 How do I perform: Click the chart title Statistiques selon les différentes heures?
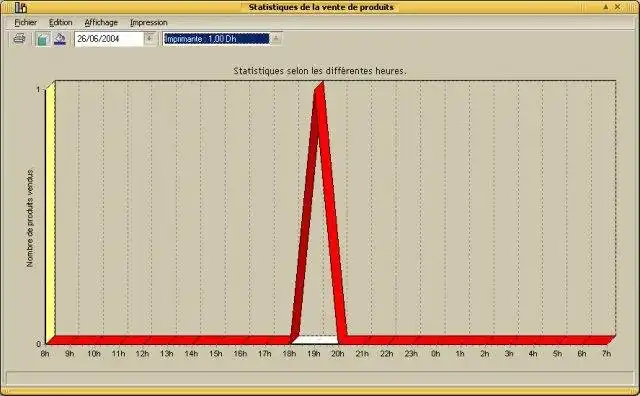coord(320,71)
